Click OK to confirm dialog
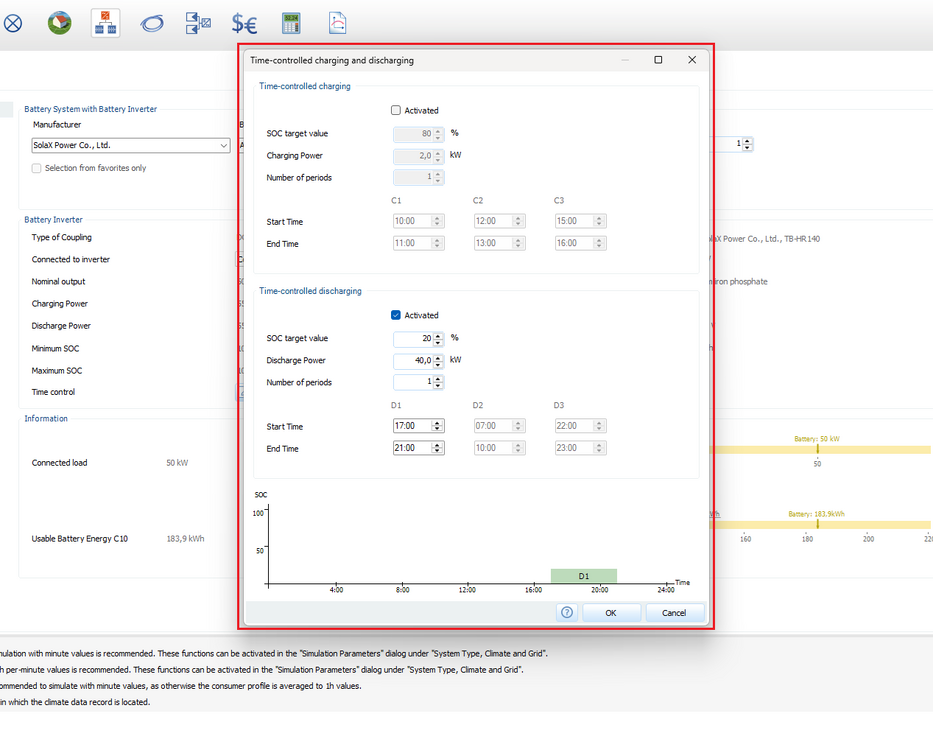Image resolution: width=933 pixels, height=750 pixels. pyautogui.click(x=611, y=612)
